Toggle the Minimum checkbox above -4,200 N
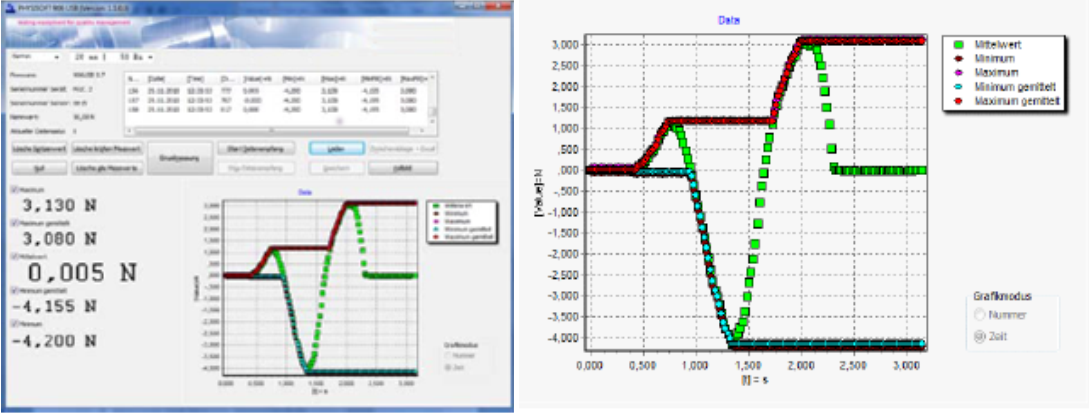The image size is (1090, 413). pos(12,324)
